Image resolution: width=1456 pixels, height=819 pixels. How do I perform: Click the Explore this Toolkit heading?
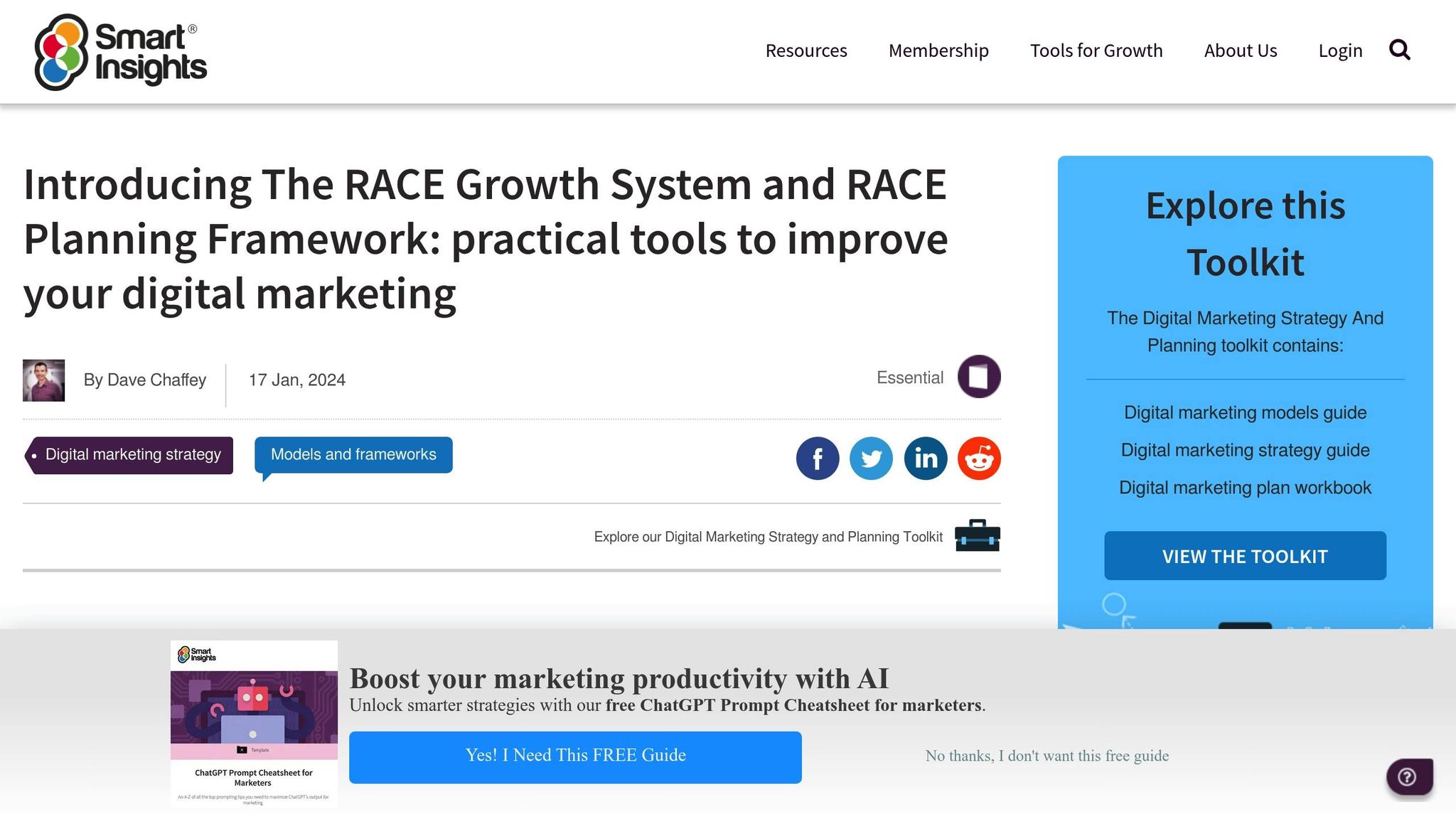1245,234
